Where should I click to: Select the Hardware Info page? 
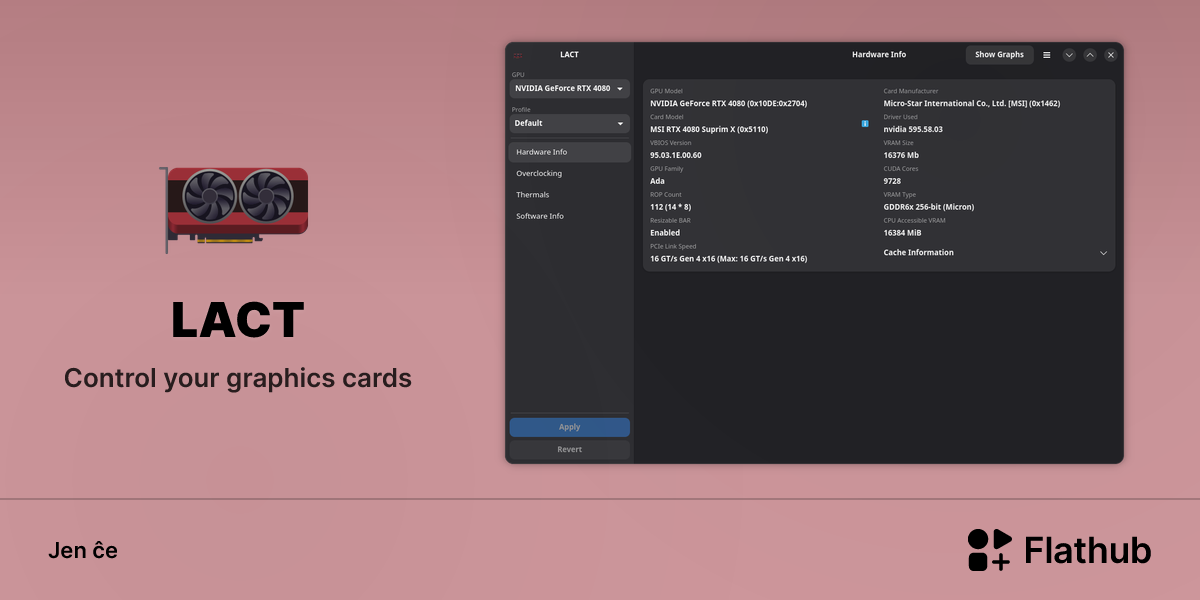(569, 152)
